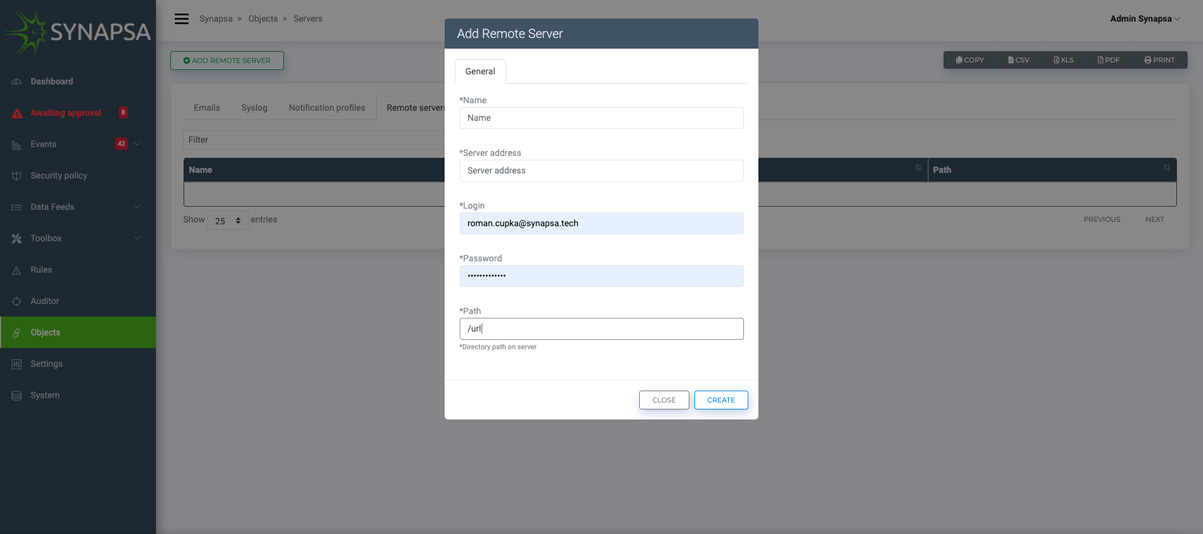1203x534 pixels.
Task: Click the table Filter field
Action: pos(313,140)
